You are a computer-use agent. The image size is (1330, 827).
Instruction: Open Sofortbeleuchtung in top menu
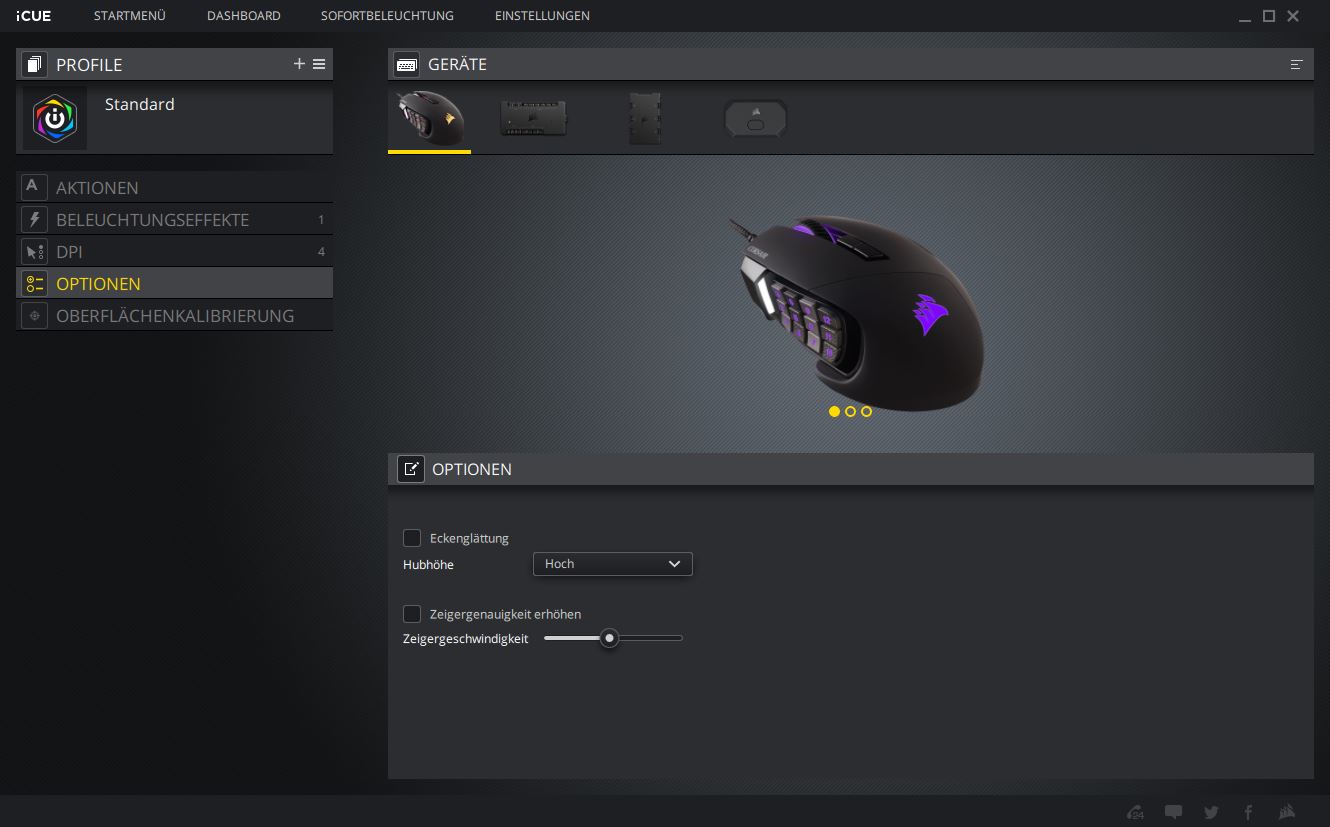(387, 16)
